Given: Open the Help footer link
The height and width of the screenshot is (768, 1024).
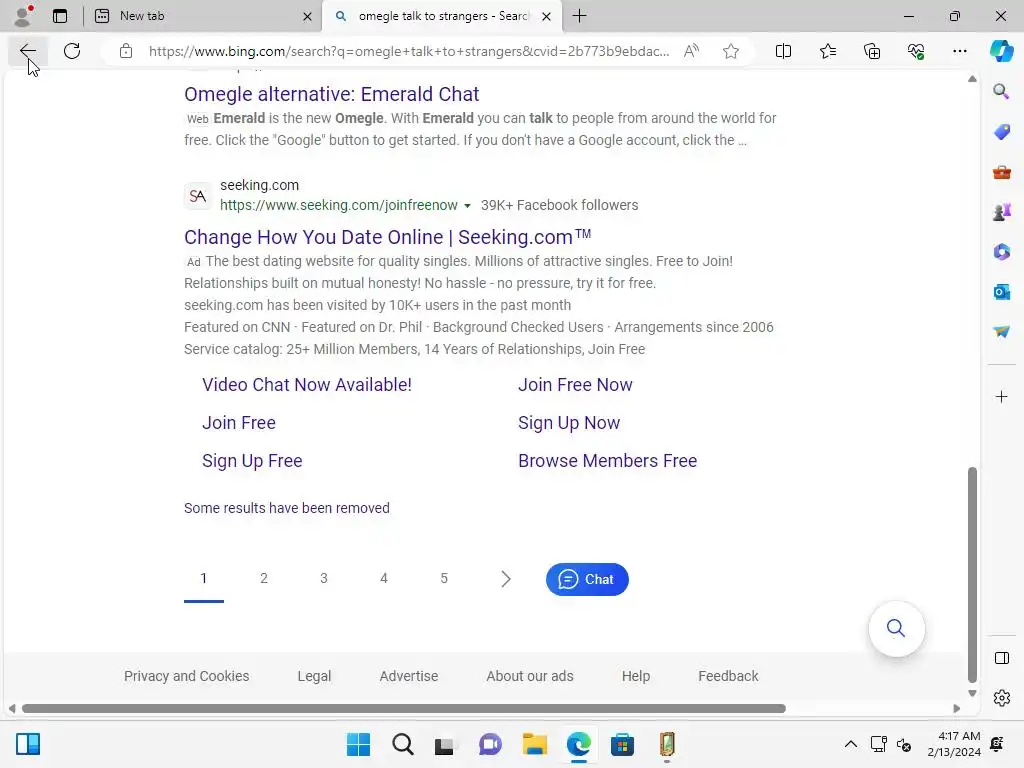Looking at the screenshot, I should click(x=635, y=676).
